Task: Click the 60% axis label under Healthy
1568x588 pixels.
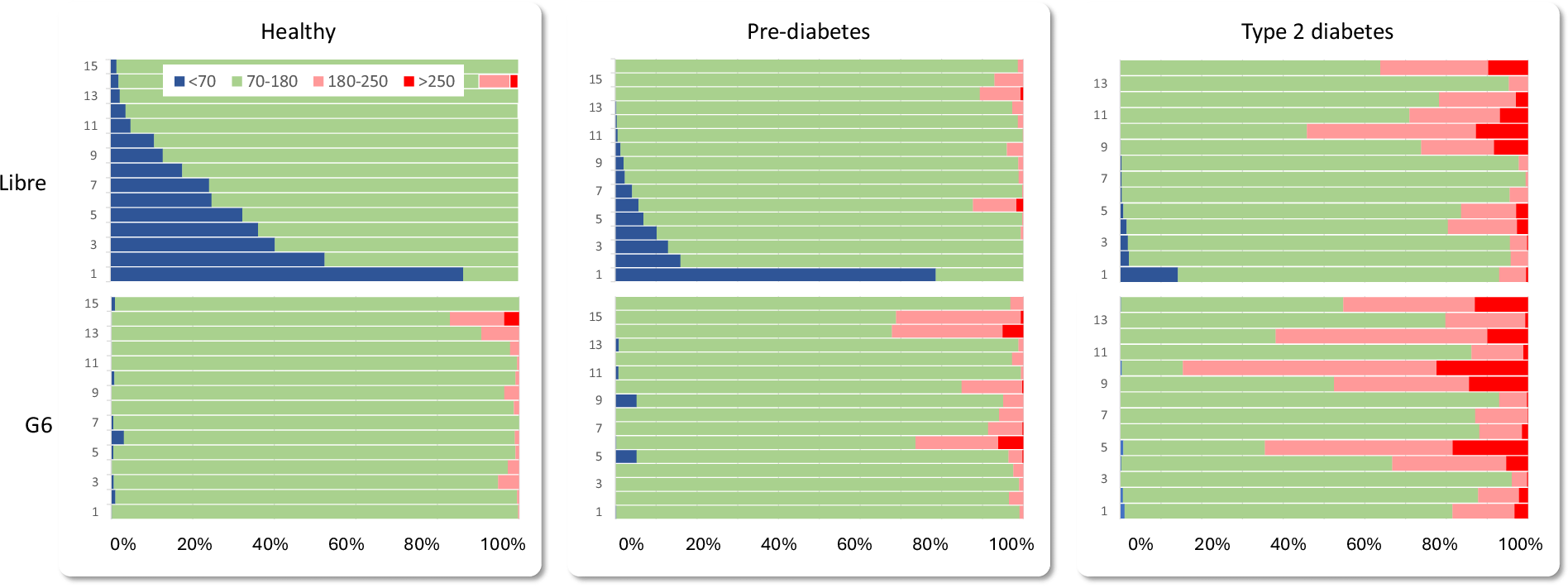Action: coord(346,544)
